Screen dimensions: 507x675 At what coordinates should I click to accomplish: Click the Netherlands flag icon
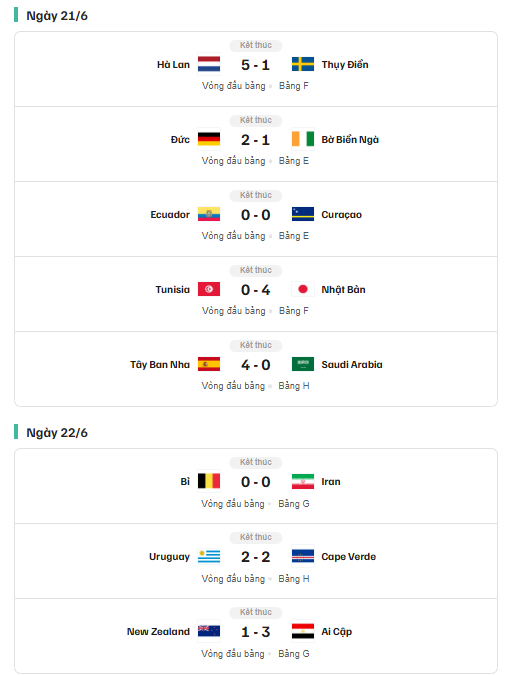point(209,65)
